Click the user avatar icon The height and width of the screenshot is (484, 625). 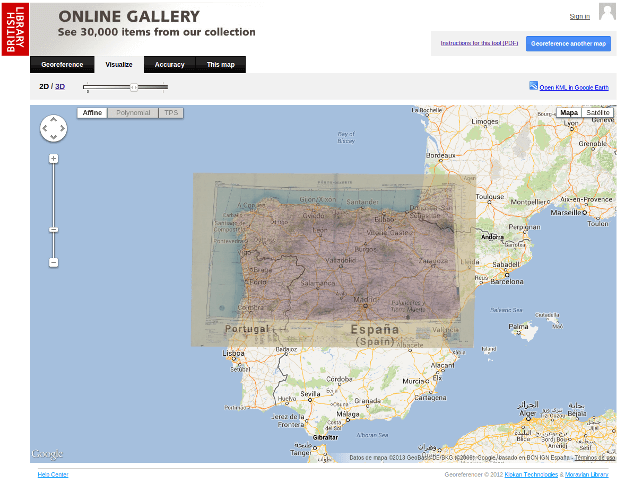tap(607, 11)
